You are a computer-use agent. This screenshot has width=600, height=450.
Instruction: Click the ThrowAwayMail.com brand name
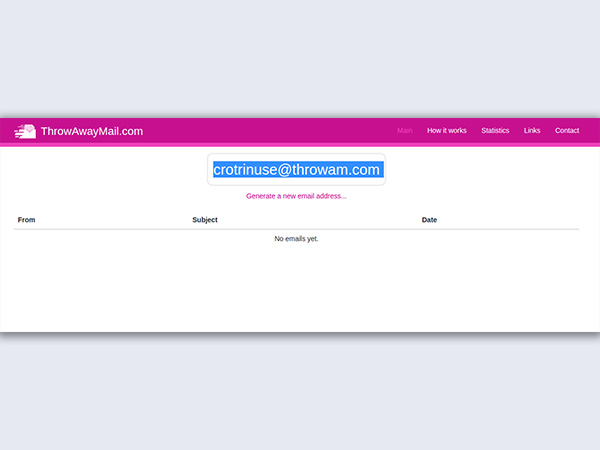(92, 131)
